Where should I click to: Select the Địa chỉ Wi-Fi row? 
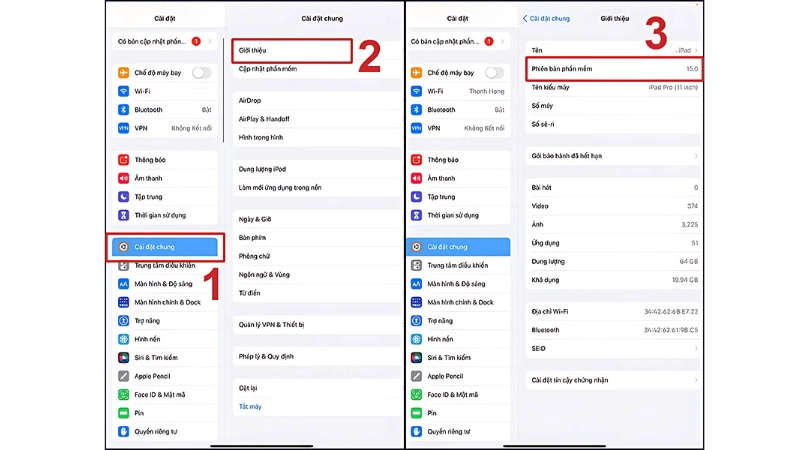pyautogui.click(x=614, y=312)
